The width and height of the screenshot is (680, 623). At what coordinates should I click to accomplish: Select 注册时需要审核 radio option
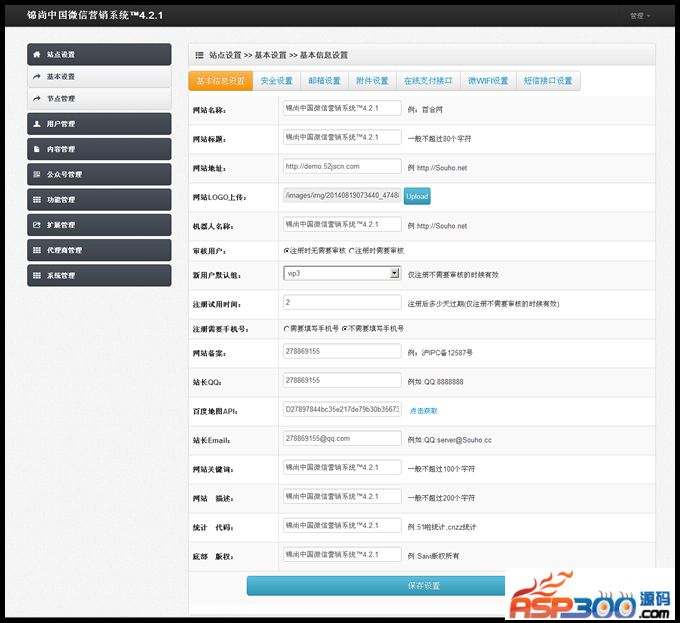pyautogui.click(x=352, y=250)
